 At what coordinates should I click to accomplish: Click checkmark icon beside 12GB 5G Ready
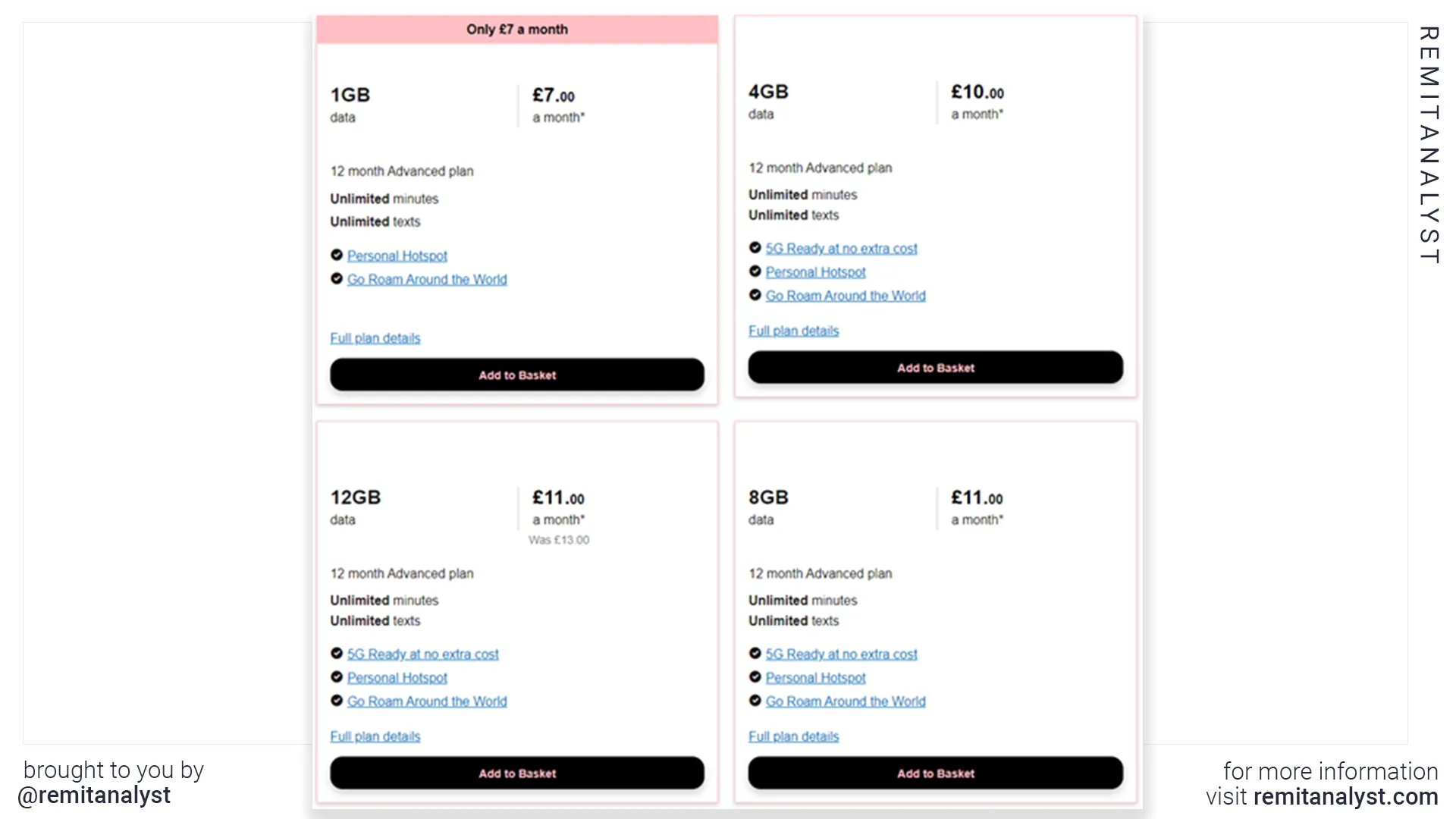(337, 653)
